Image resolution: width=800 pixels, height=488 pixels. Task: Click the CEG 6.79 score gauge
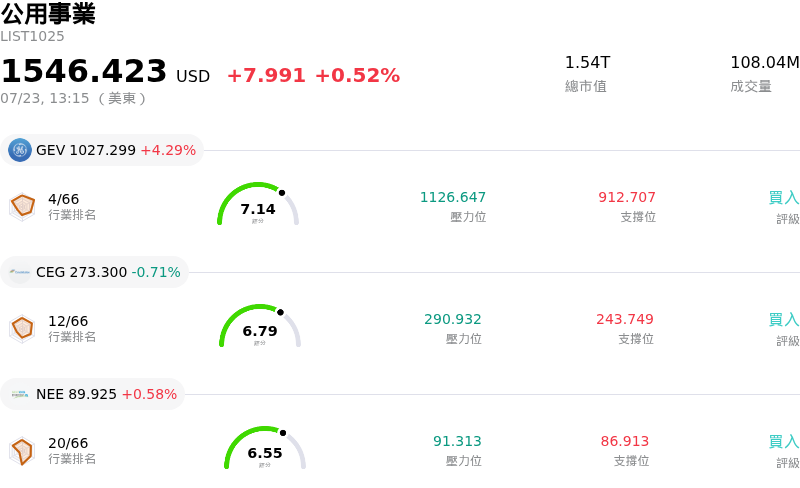pos(260,326)
